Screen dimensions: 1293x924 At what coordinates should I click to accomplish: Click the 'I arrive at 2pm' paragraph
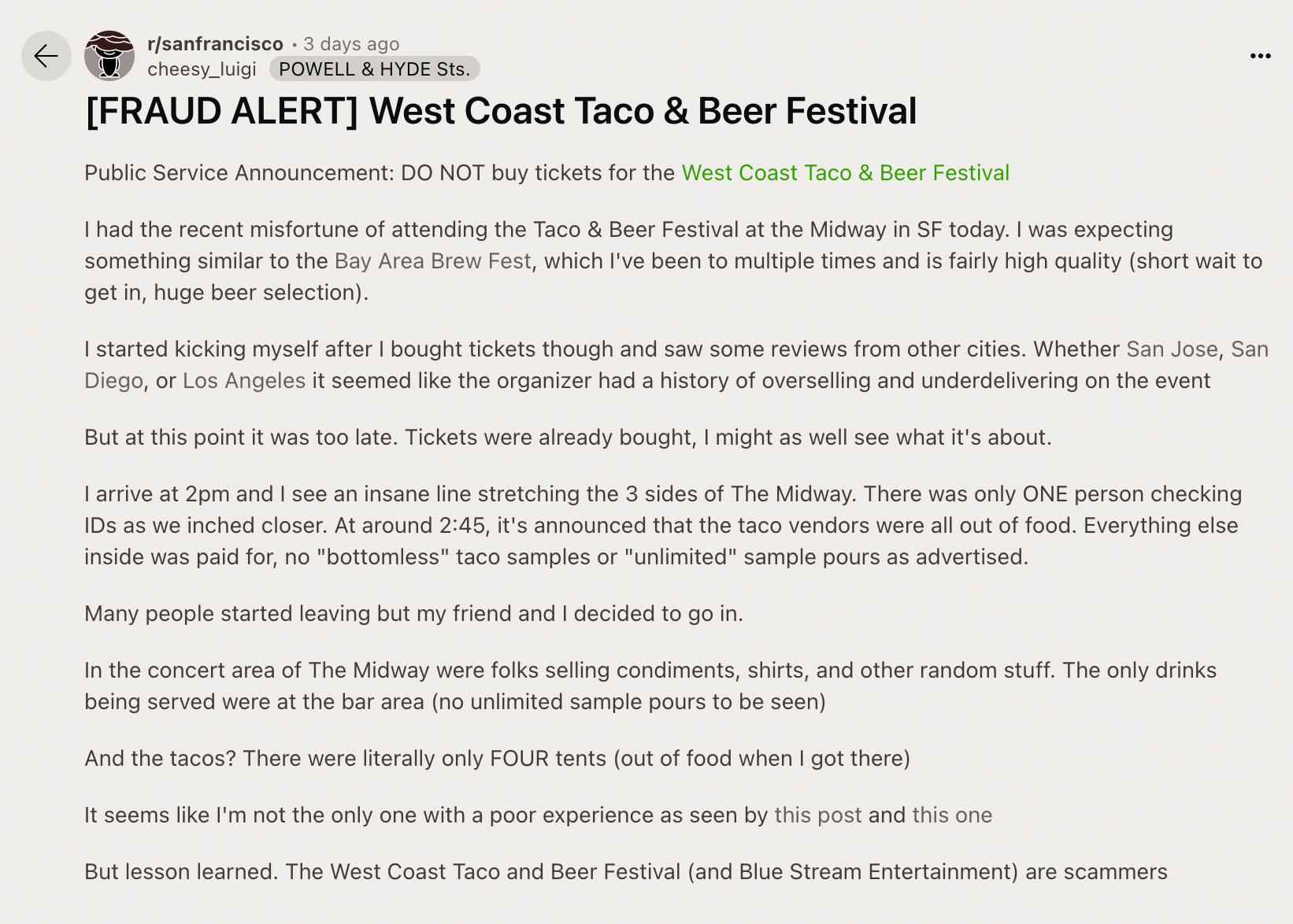tap(661, 526)
